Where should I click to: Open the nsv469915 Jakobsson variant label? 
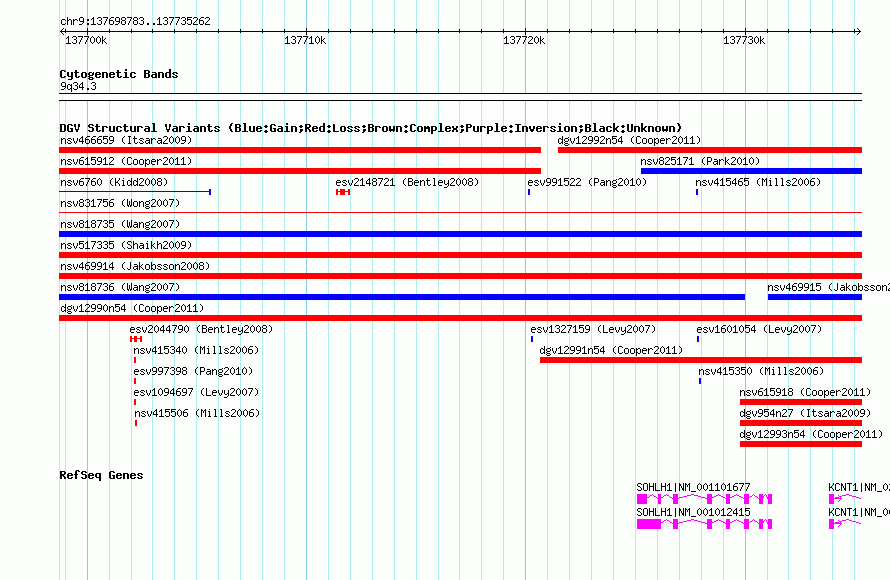(x=828, y=287)
